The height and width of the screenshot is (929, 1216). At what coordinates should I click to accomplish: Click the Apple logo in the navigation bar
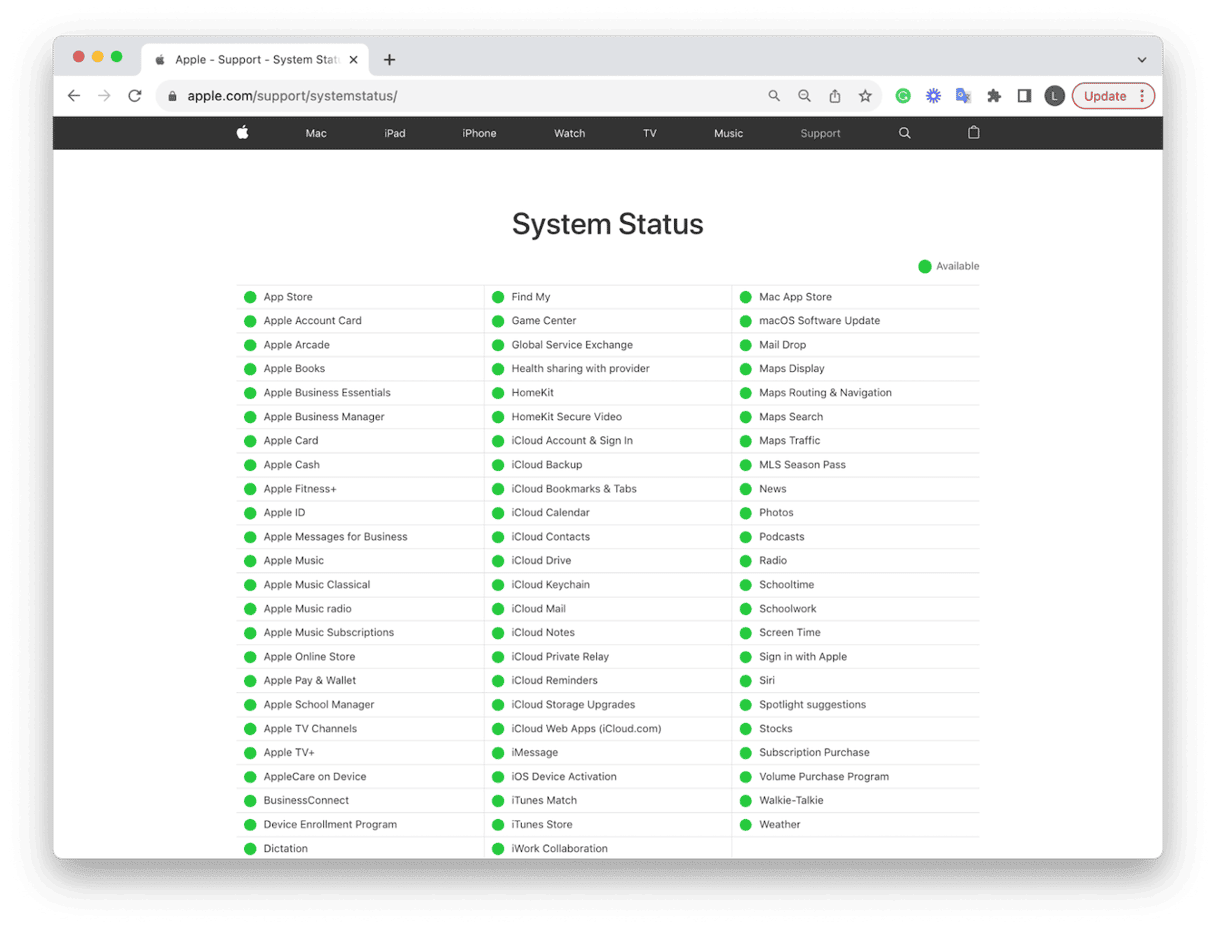243,132
